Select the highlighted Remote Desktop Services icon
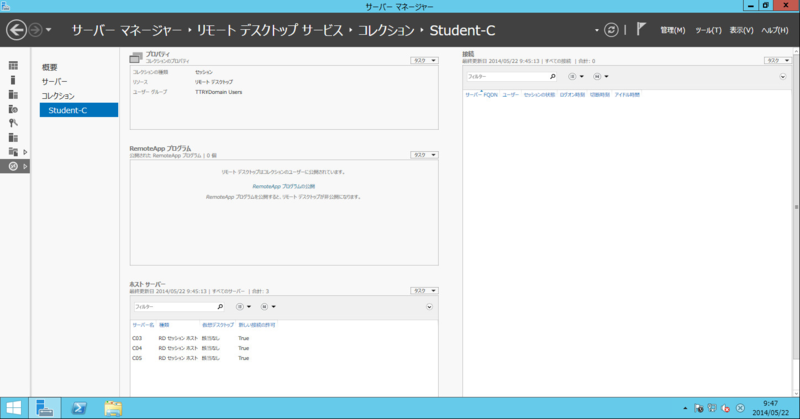 pos(13,166)
